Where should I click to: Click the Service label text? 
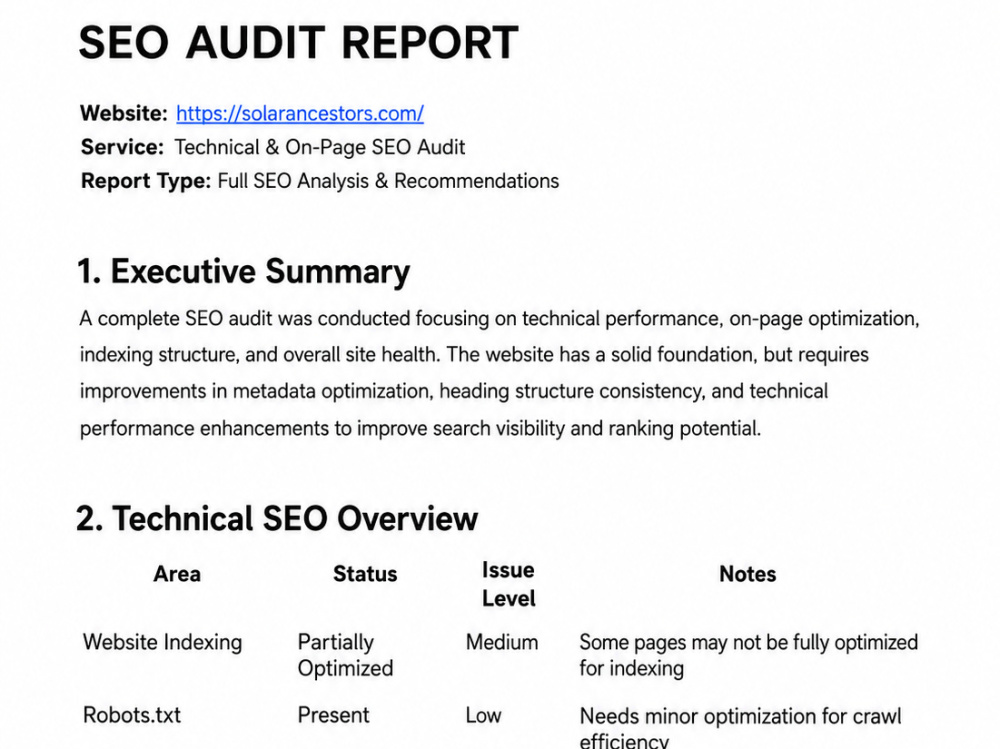(x=122, y=147)
